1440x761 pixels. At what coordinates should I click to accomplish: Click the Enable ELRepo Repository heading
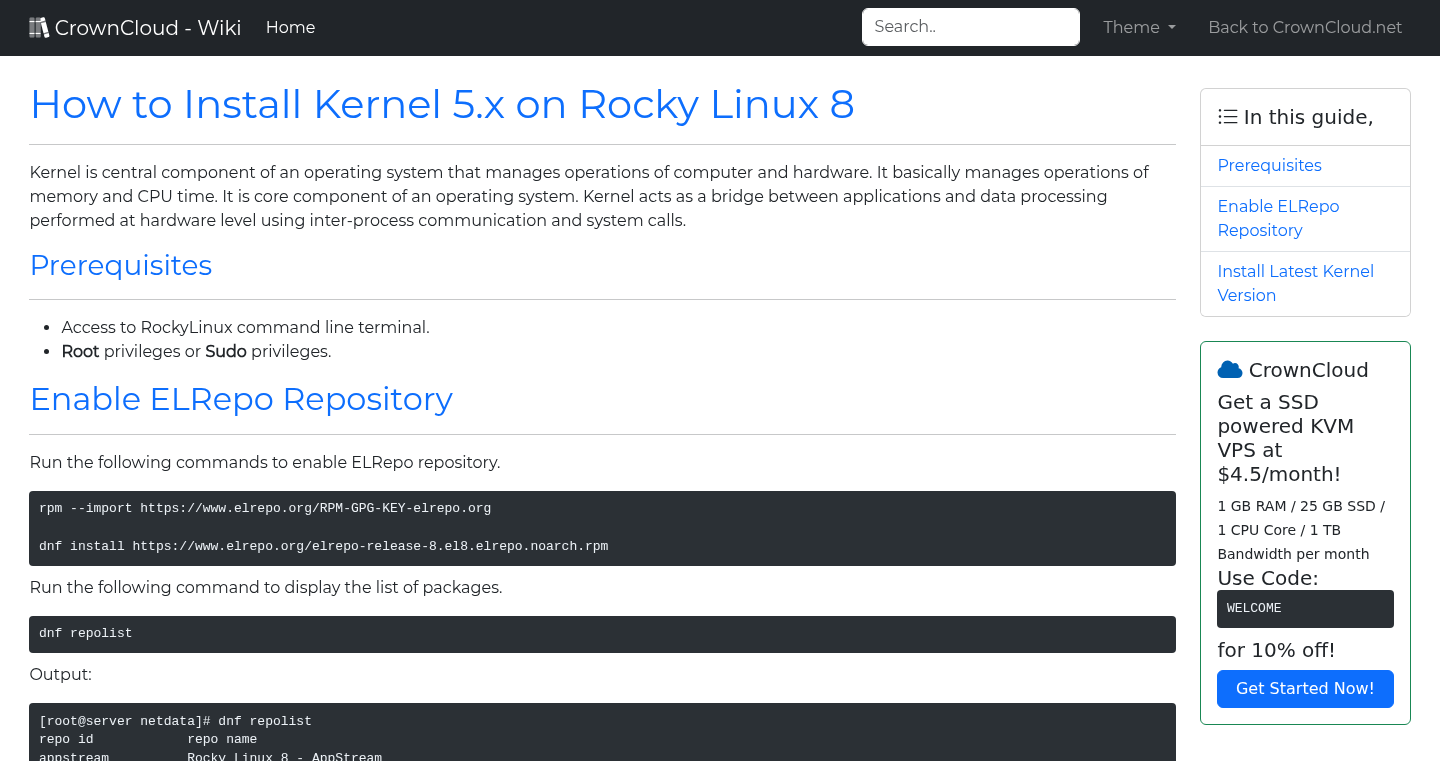tap(241, 399)
